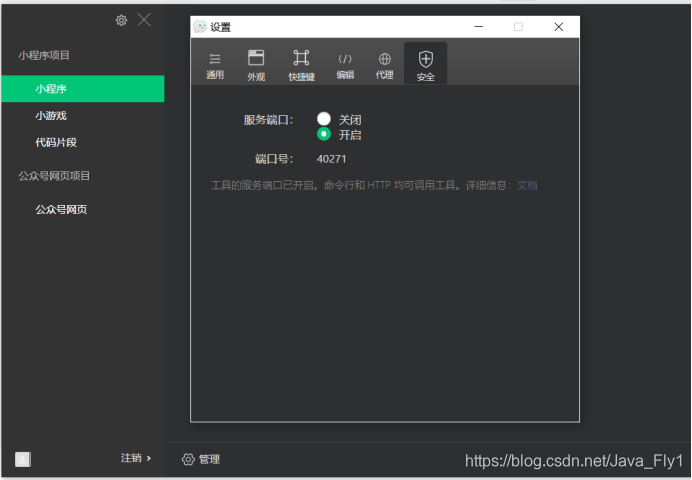The width and height of the screenshot is (692, 480).
Task: Close the launcher with the sidebar X icon
Action: click(144, 20)
